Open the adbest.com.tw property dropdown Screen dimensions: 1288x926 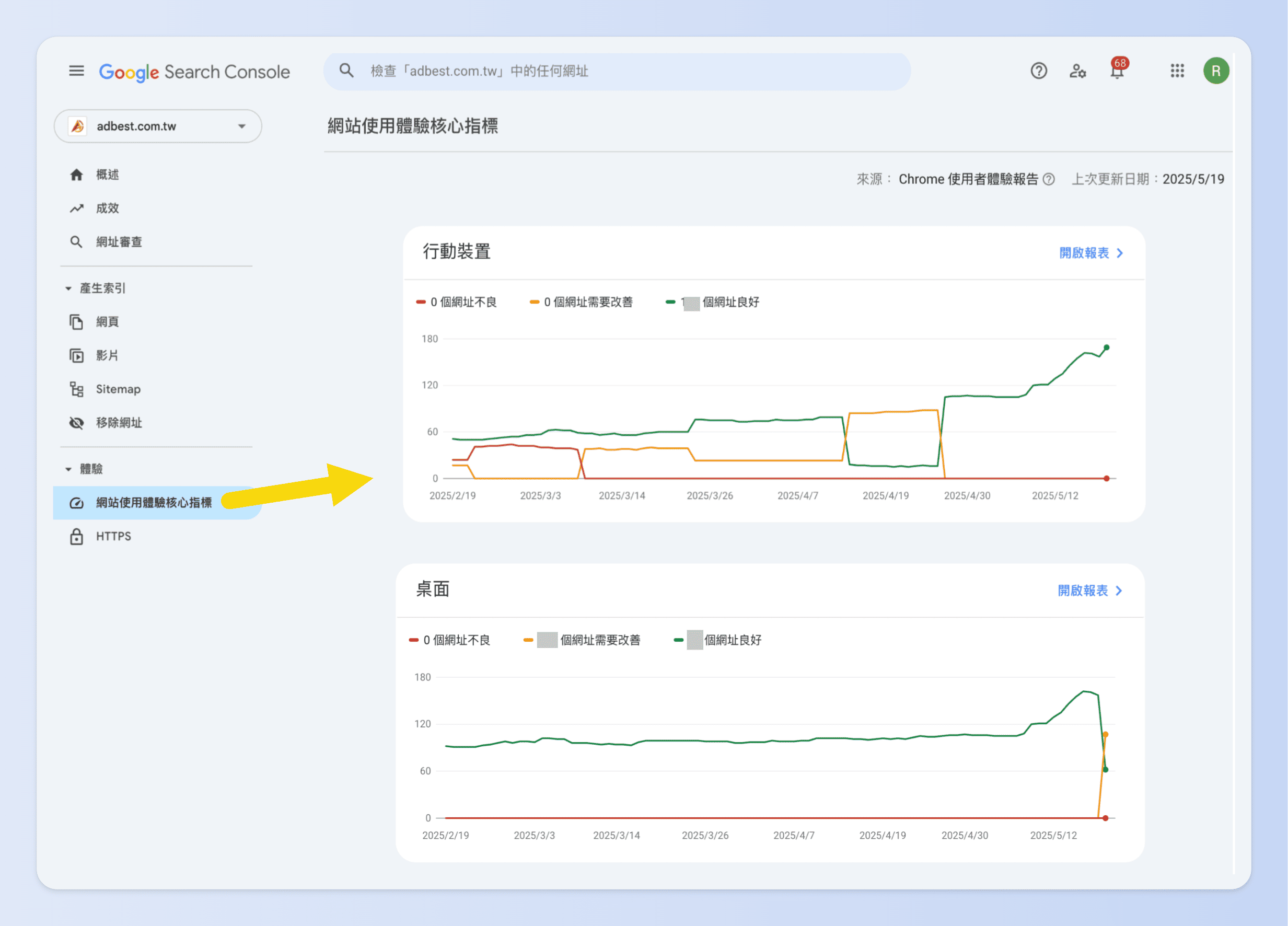[157, 126]
